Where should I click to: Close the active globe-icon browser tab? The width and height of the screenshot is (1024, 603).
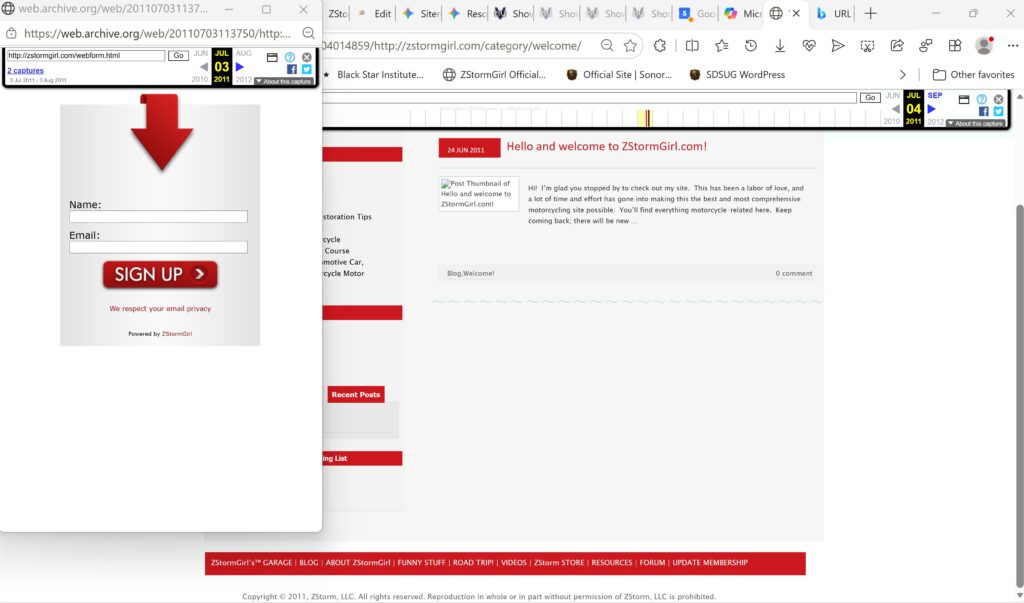coord(796,13)
